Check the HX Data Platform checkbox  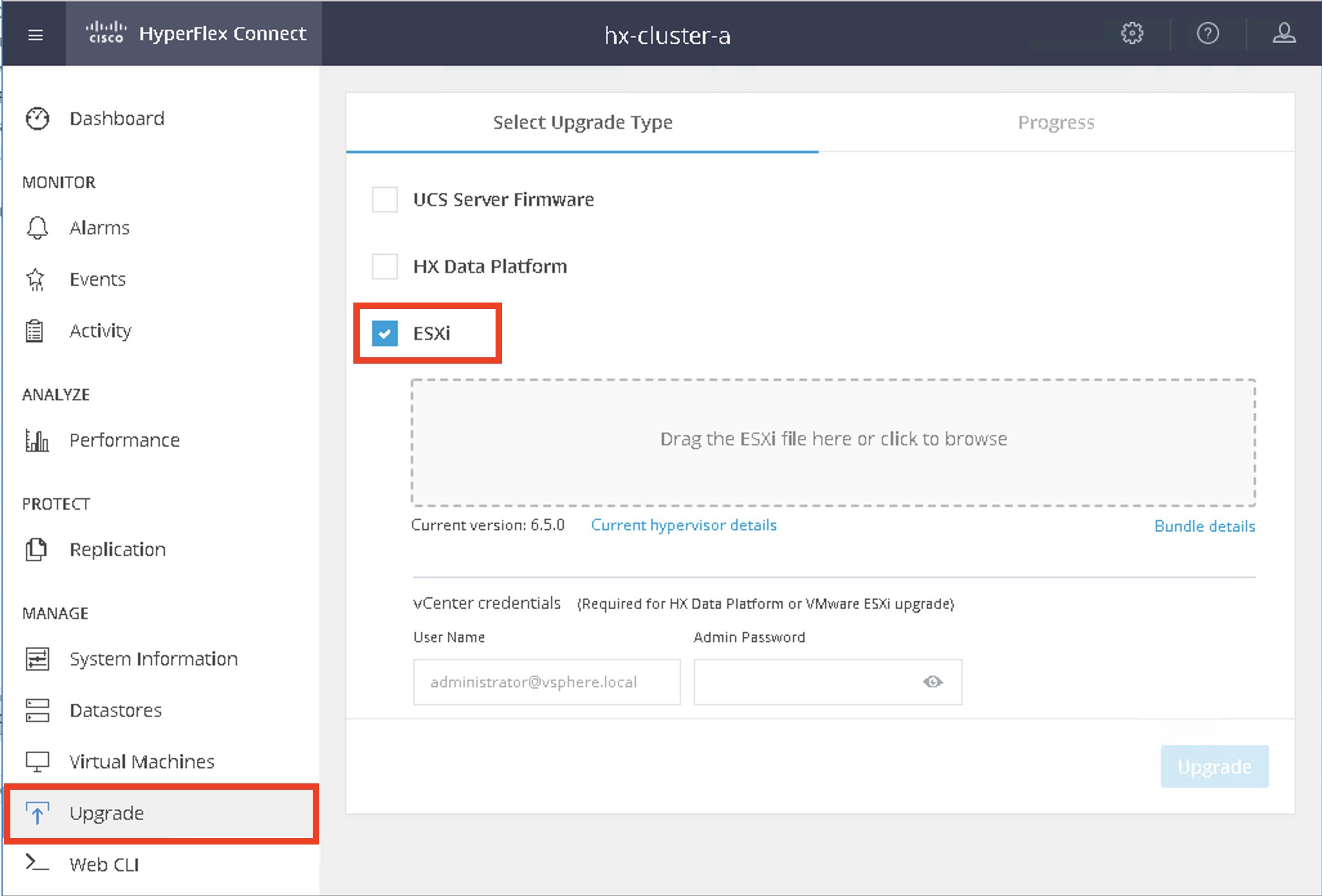[385, 266]
